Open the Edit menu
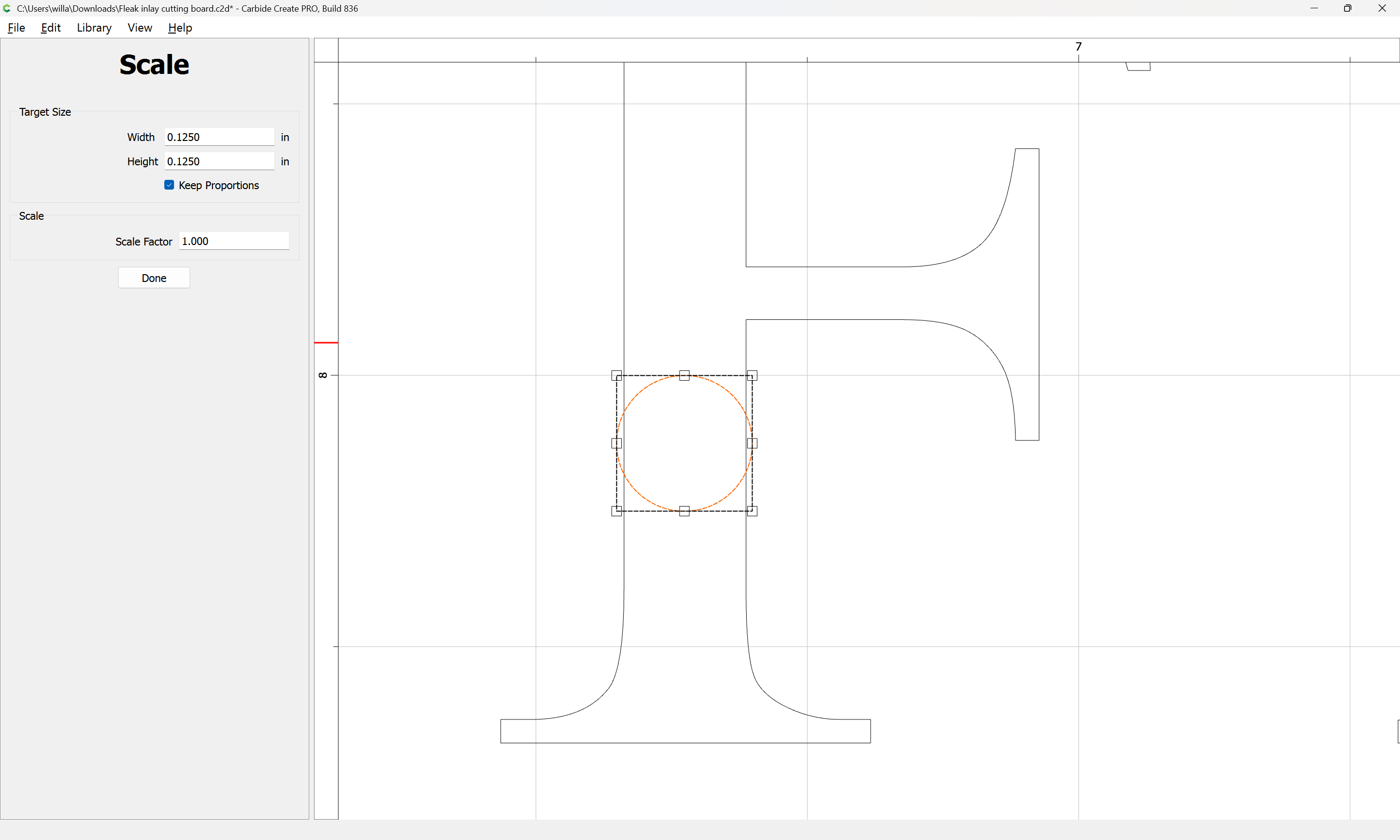The image size is (1400, 840). pos(51,28)
